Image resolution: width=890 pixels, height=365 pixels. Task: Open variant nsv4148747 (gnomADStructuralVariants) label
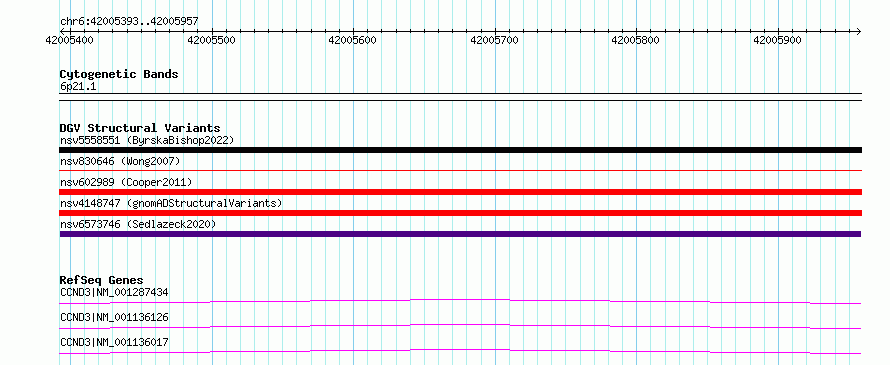(171, 203)
